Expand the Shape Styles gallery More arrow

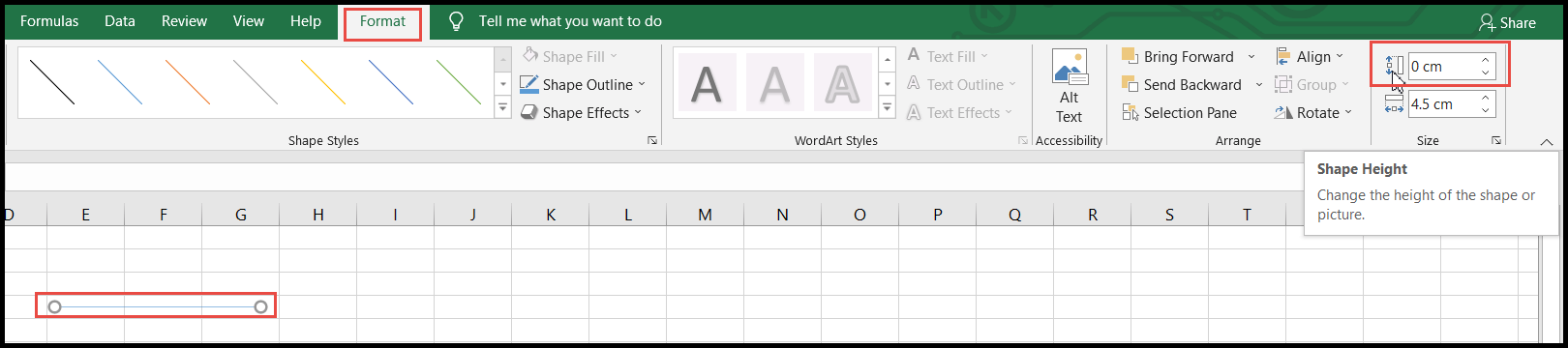[x=502, y=108]
